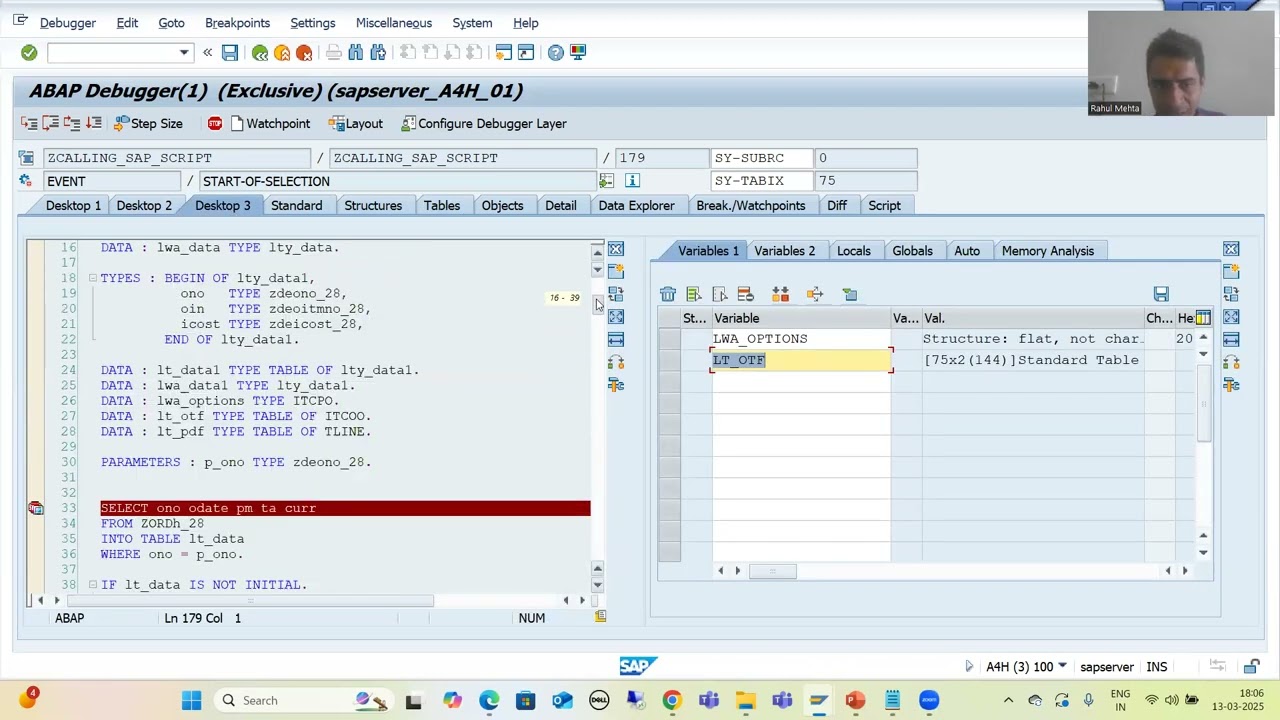1280x720 pixels.
Task: Click the Single Step debugger icon
Action: click(x=29, y=123)
